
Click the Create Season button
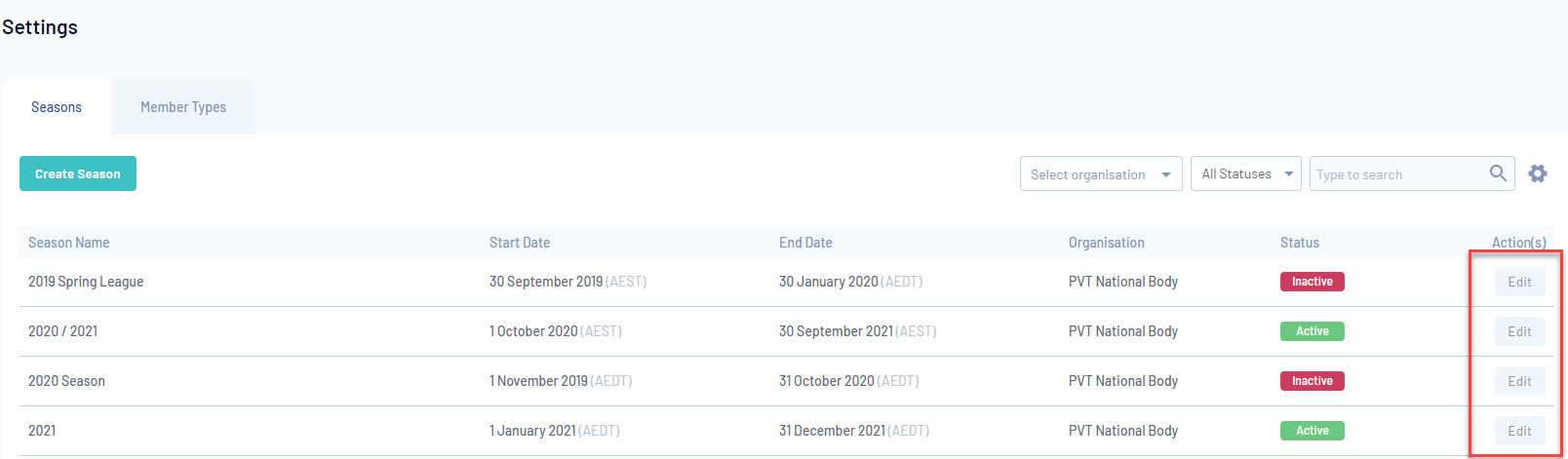click(78, 173)
